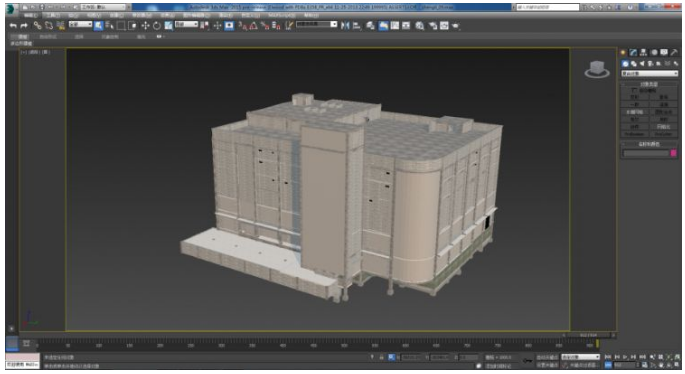This screenshot has height=374, width=685.
Task: Click the Undo arrow in main toolbar
Action: (x=13, y=26)
